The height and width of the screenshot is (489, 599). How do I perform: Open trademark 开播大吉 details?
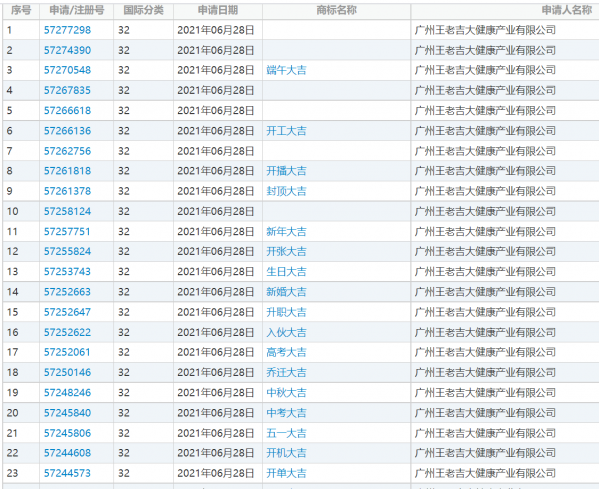286,171
